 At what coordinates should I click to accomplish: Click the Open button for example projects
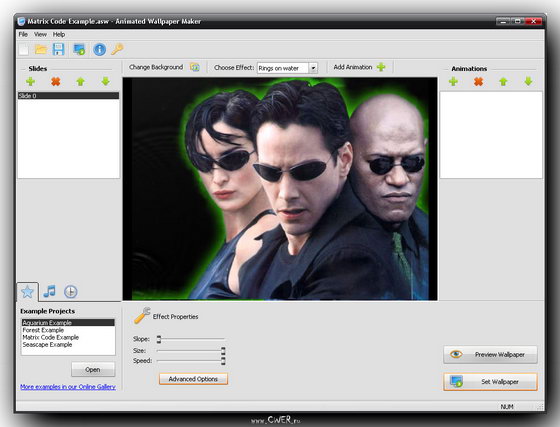93,370
